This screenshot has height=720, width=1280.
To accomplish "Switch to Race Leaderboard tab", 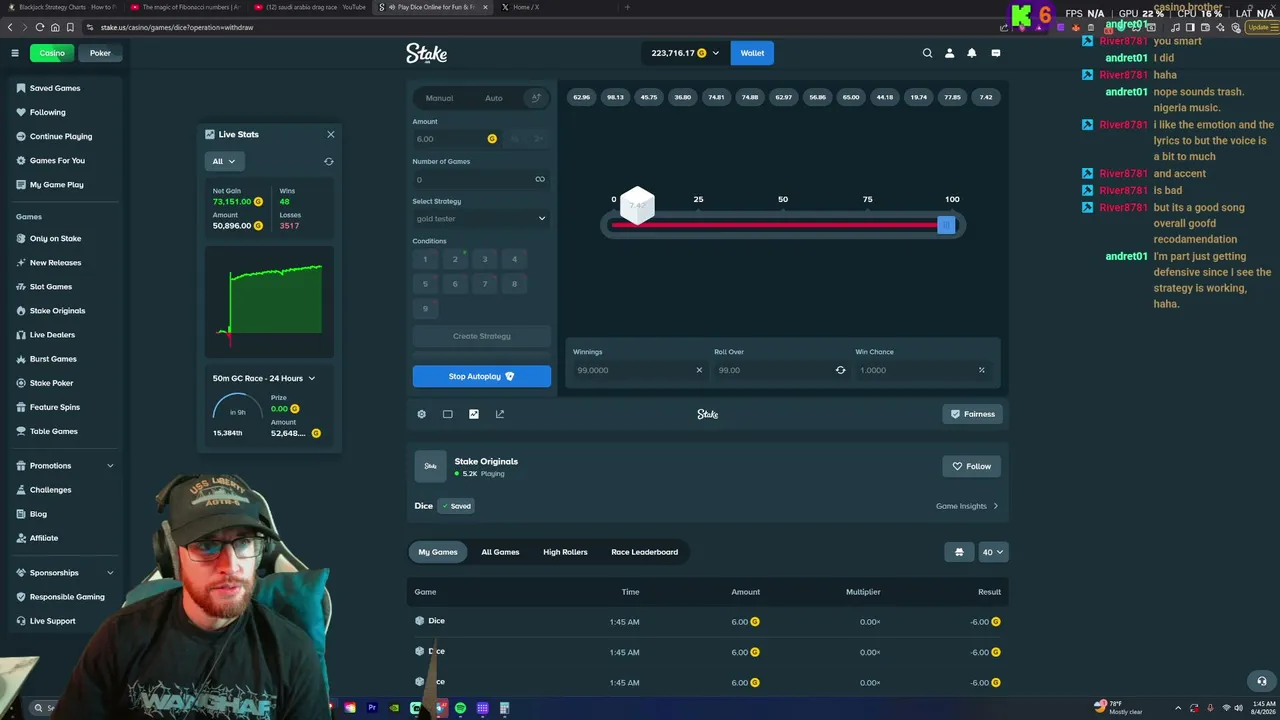I will pos(645,552).
